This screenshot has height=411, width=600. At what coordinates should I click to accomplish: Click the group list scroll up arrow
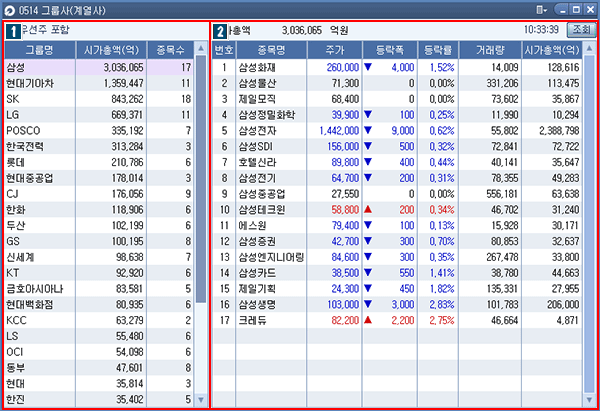pyautogui.click(x=201, y=49)
